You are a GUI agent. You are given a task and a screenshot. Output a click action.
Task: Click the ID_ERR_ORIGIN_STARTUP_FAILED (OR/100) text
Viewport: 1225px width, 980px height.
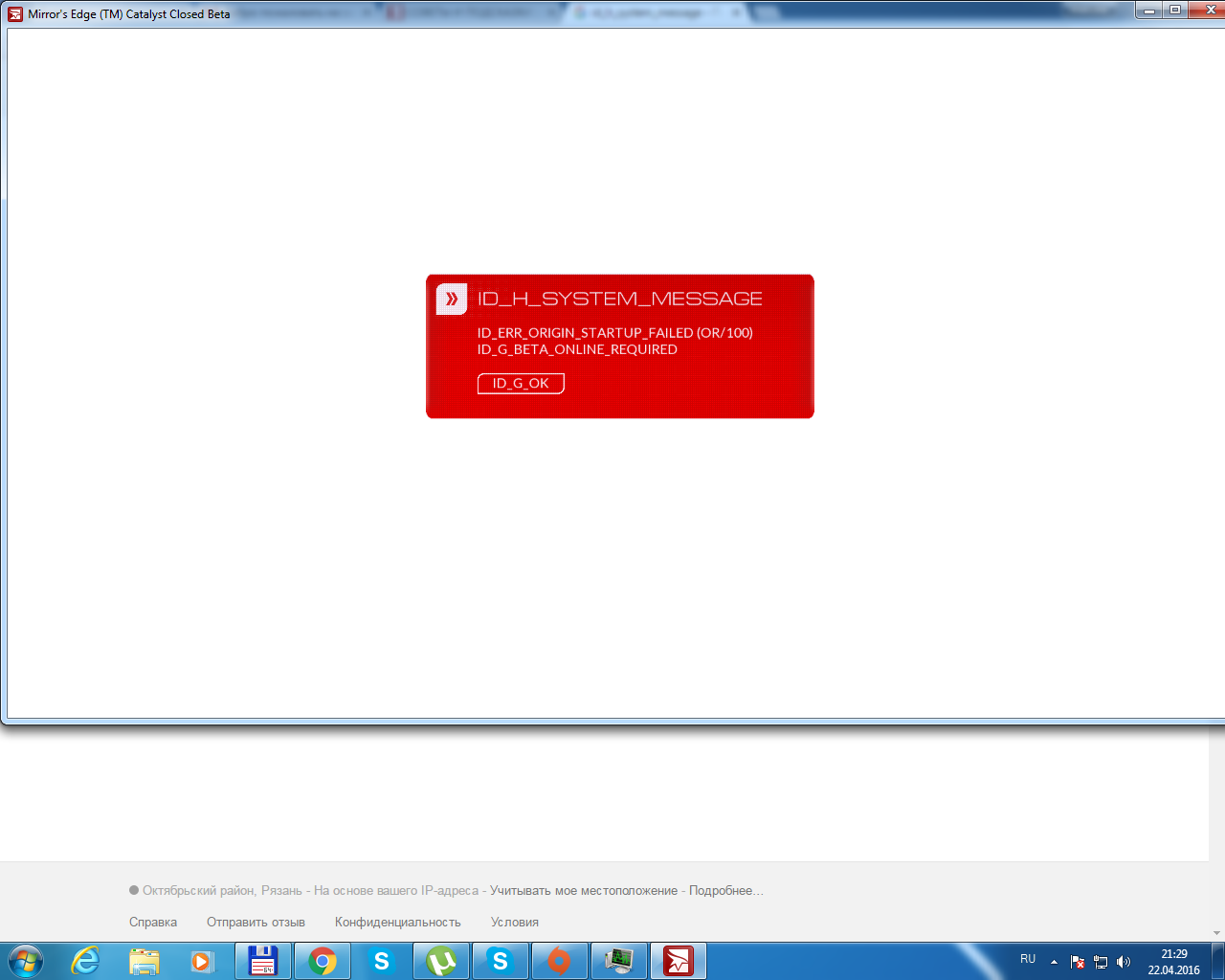pyautogui.click(x=615, y=333)
